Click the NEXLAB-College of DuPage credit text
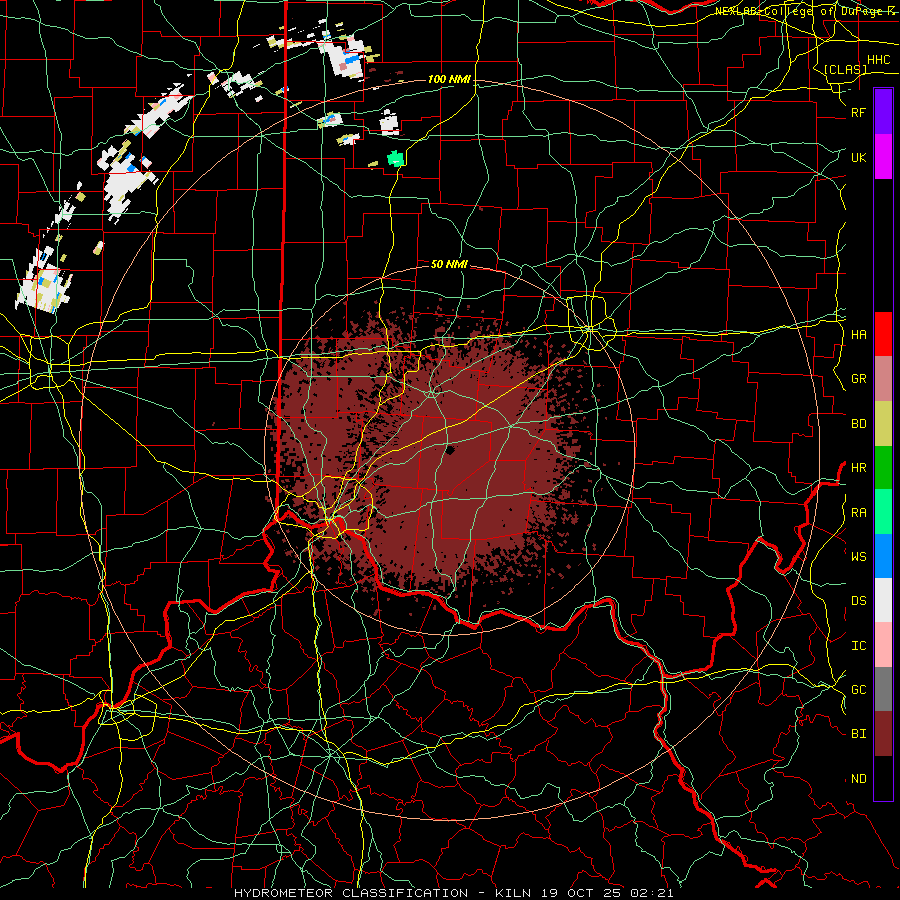Screen dimensions: 900x900 (x=805, y=11)
